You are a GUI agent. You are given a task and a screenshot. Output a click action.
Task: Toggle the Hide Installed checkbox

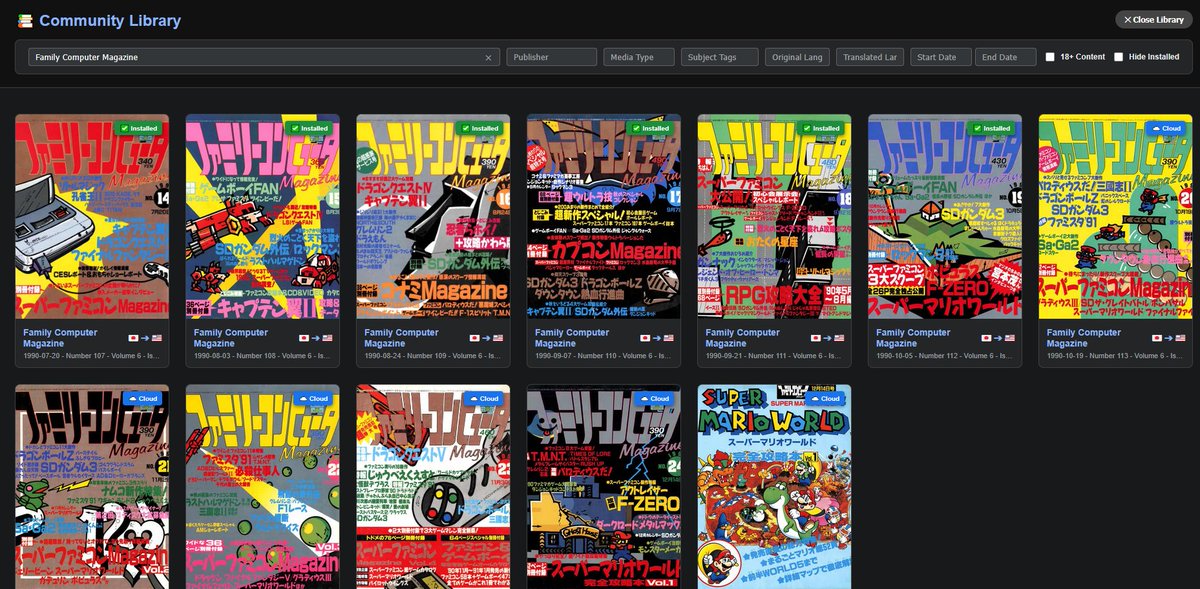[1119, 57]
